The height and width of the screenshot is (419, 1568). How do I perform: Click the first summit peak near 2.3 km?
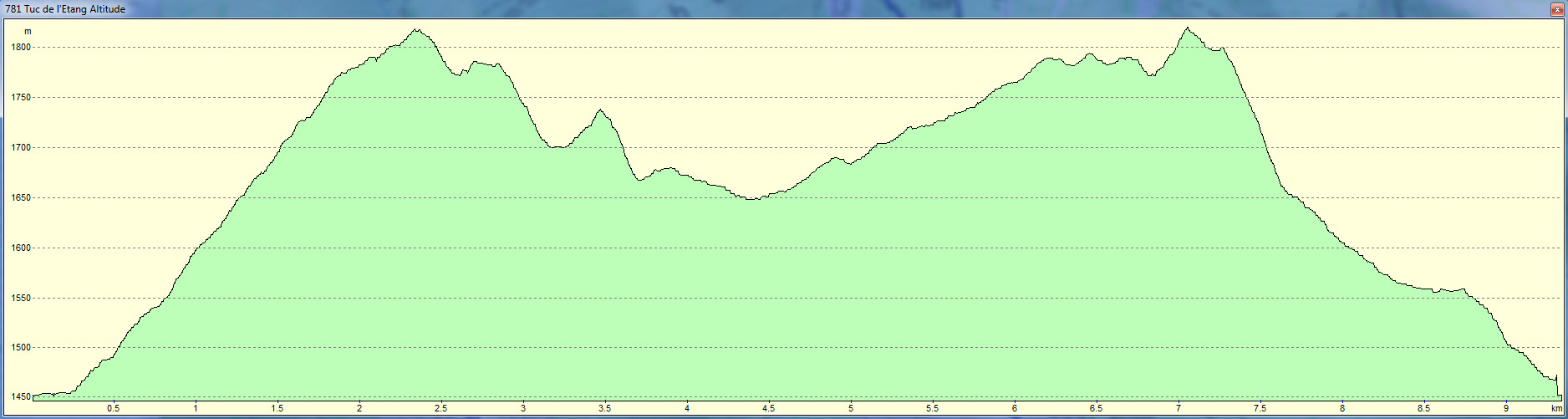coord(417,30)
